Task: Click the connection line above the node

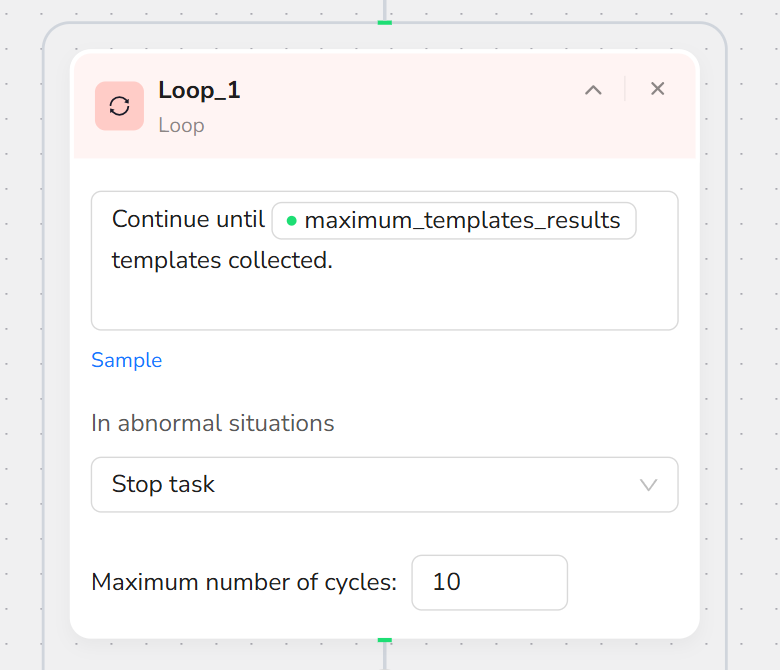Action: [x=385, y=9]
